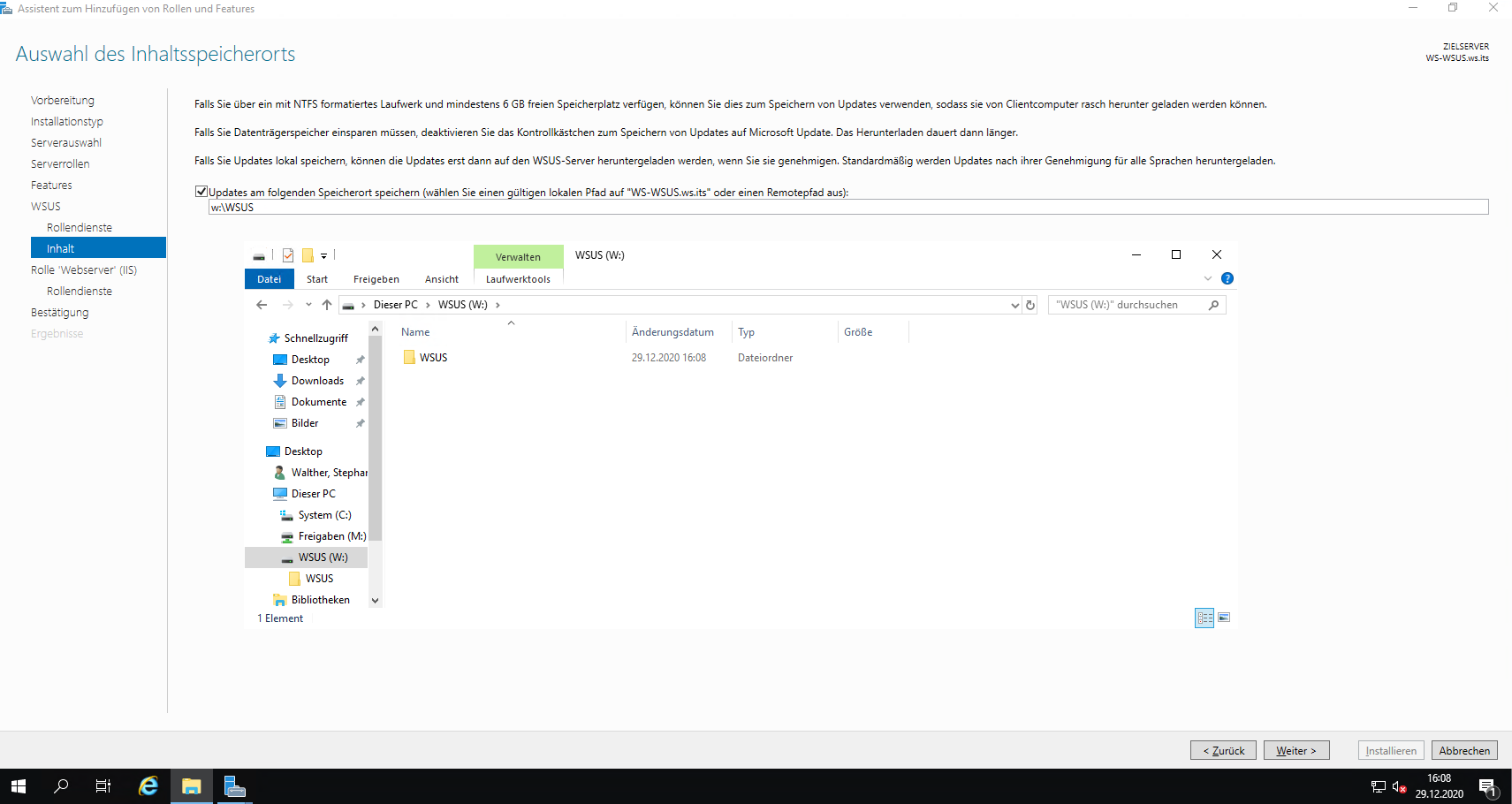
Task: Open pinned Desktop under Schnellzugriff
Action: [x=309, y=360]
